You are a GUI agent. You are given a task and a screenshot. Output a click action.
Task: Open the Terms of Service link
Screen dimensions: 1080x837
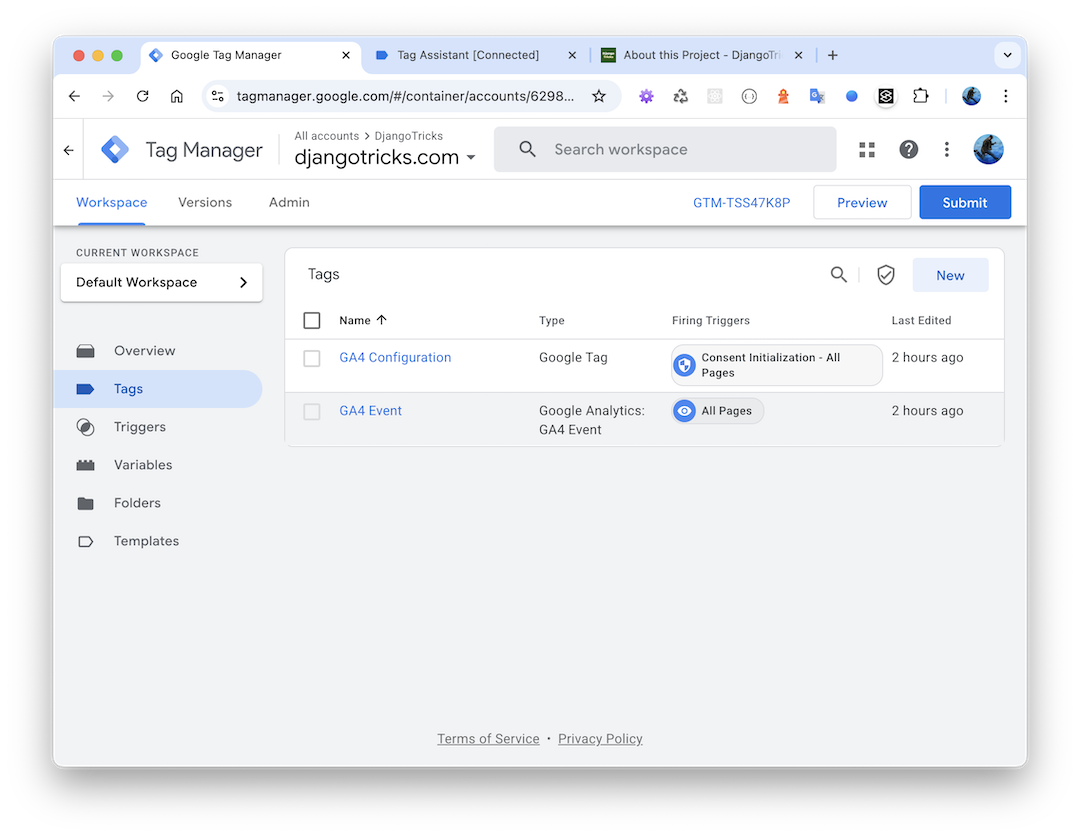click(488, 739)
